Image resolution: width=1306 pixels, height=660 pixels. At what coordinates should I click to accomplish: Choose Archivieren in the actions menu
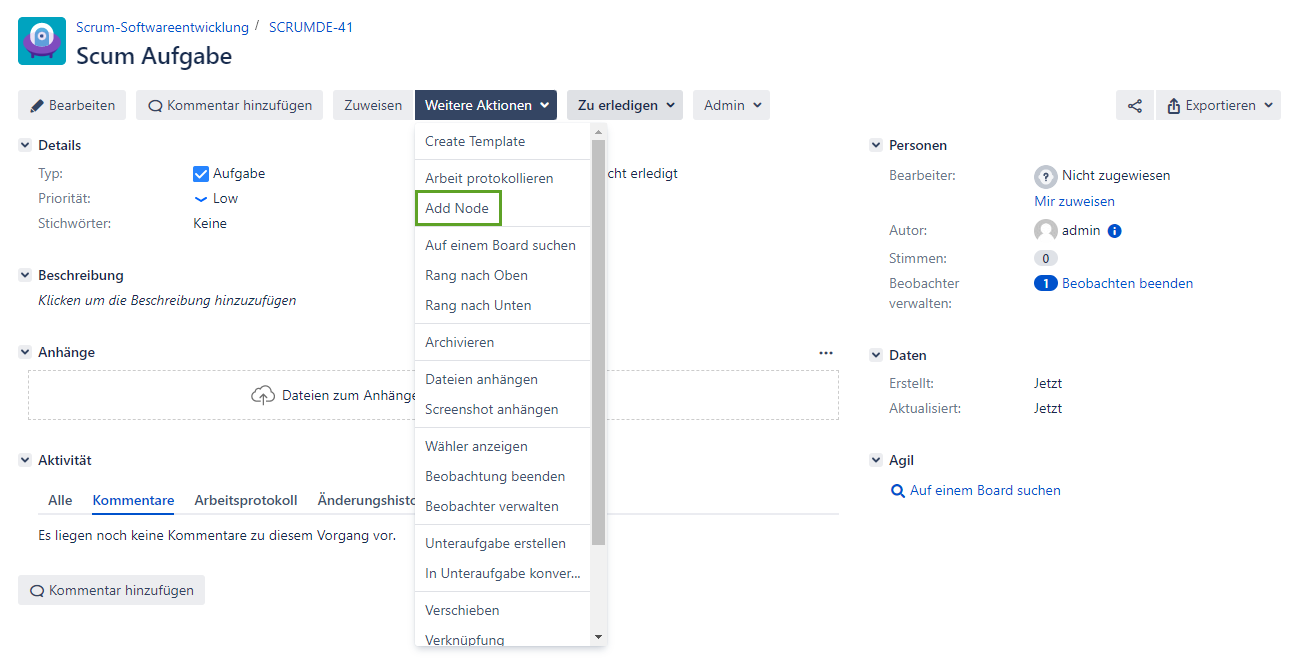[x=459, y=342]
